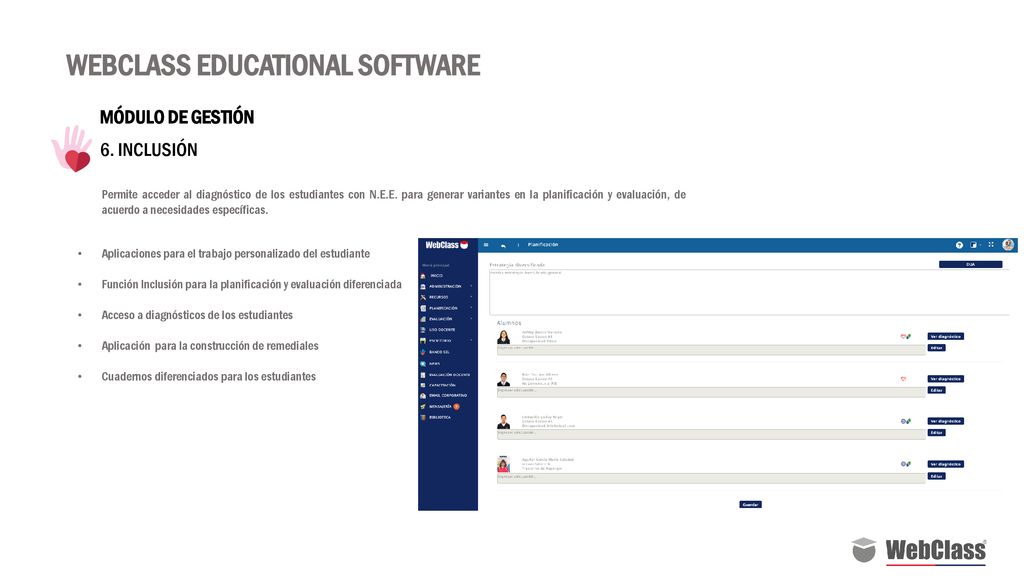
Task: Click the Alumnos heading
Action: click(x=509, y=323)
